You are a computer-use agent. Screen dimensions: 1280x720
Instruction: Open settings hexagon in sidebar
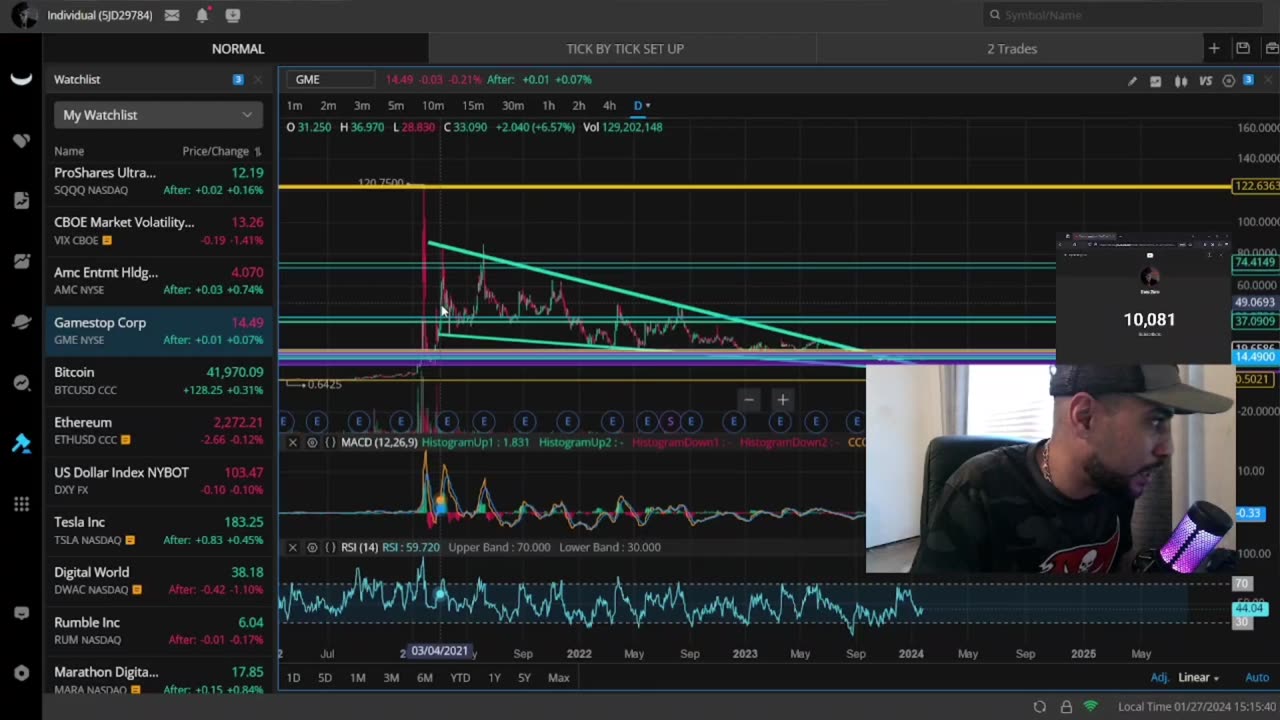point(21,673)
